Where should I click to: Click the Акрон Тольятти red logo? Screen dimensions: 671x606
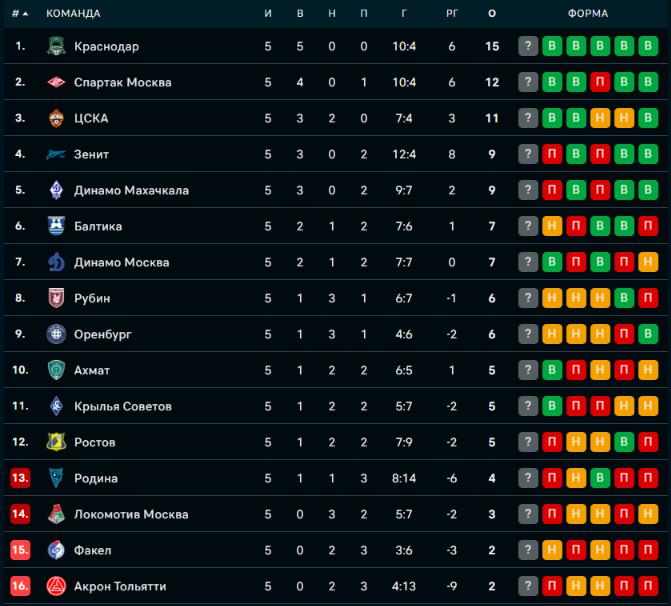[x=56, y=586]
